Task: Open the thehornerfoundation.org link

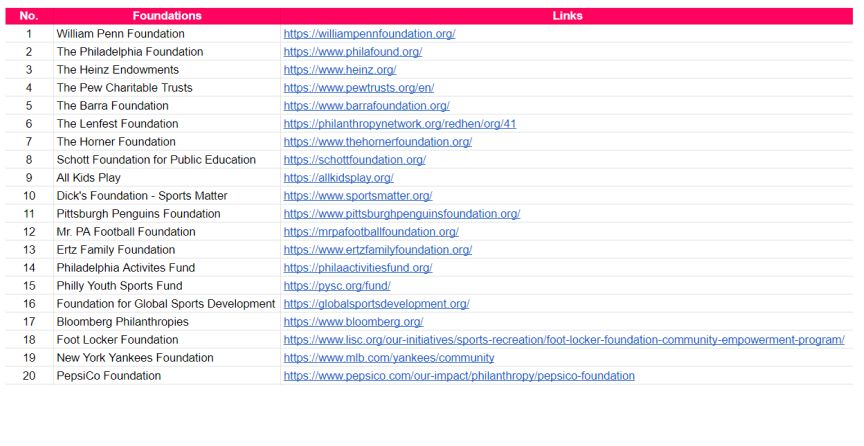Action: pyautogui.click(x=377, y=142)
